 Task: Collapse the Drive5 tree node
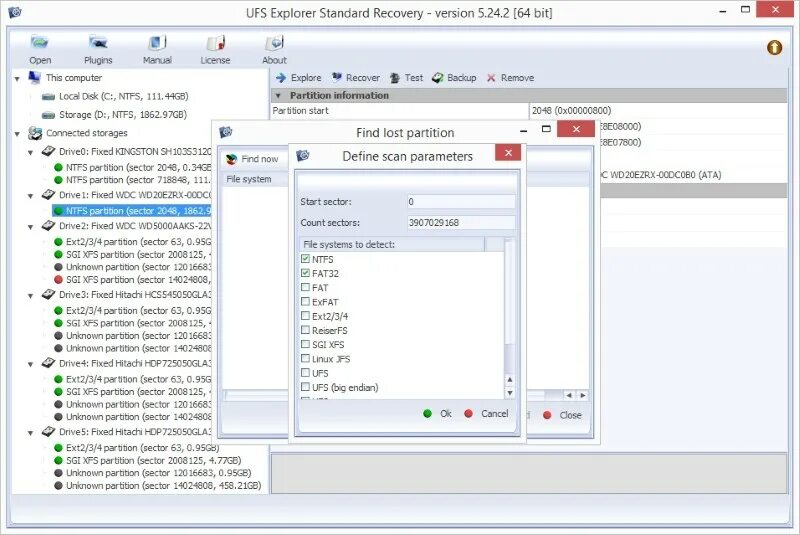point(31,432)
